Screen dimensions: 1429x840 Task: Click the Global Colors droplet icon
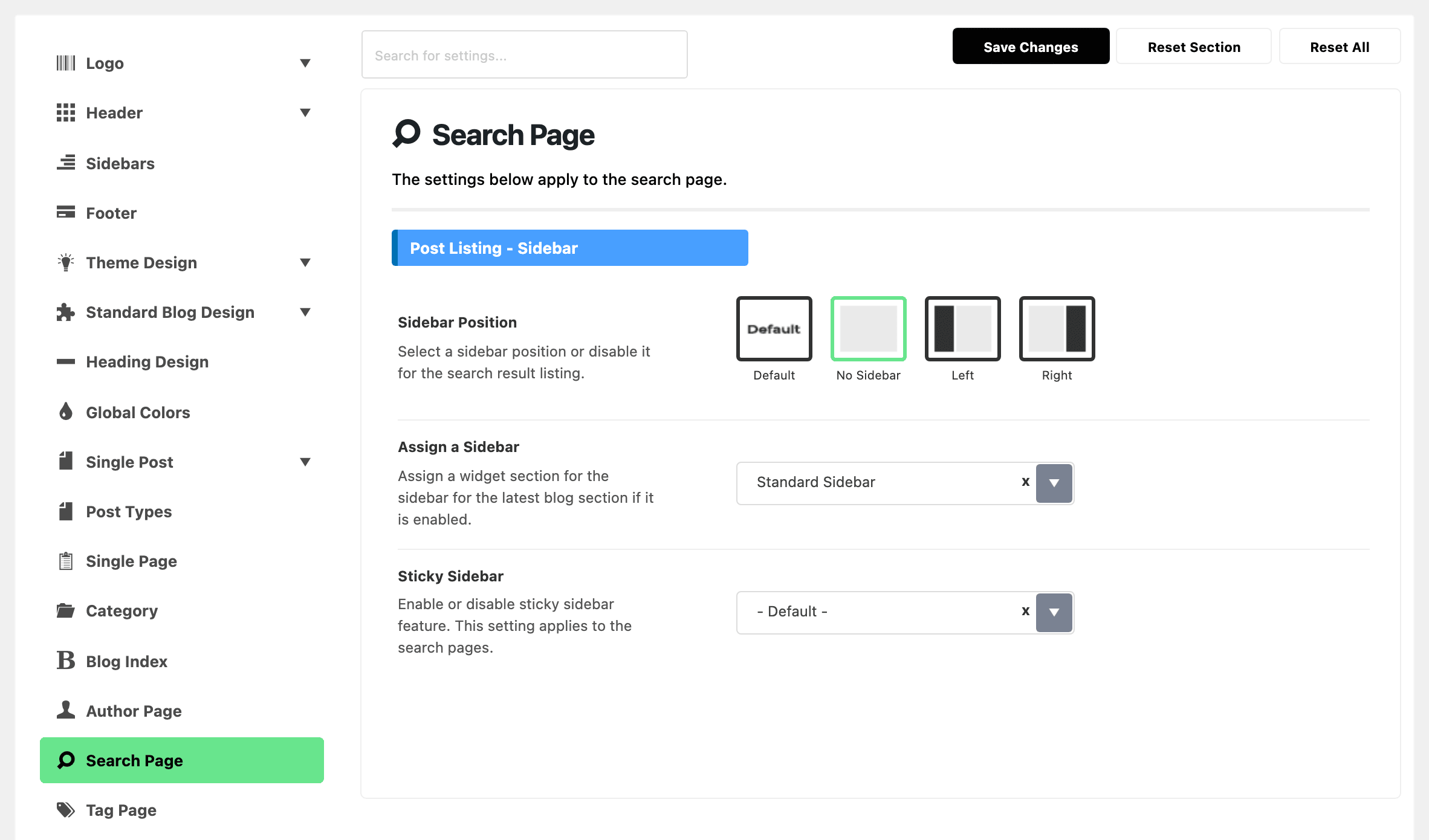tap(66, 412)
